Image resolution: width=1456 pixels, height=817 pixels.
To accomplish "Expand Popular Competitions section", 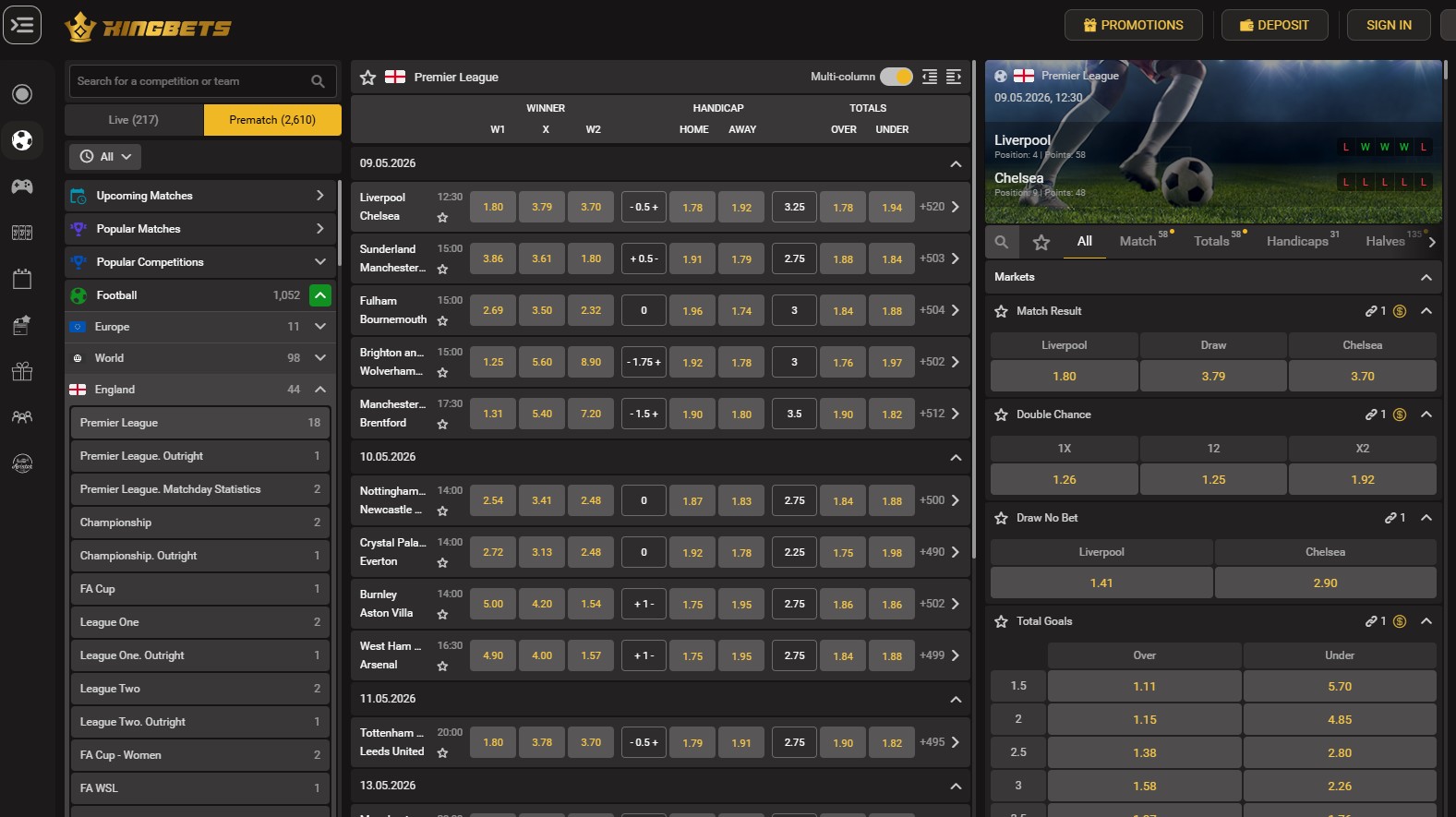I will pos(200,262).
